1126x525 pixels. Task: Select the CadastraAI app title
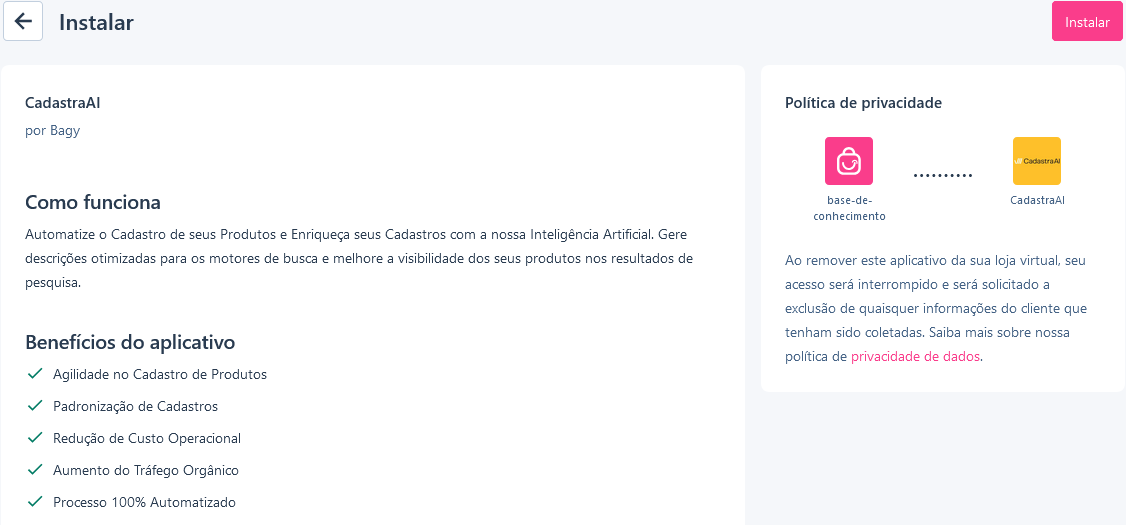pyautogui.click(x=62, y=103)
